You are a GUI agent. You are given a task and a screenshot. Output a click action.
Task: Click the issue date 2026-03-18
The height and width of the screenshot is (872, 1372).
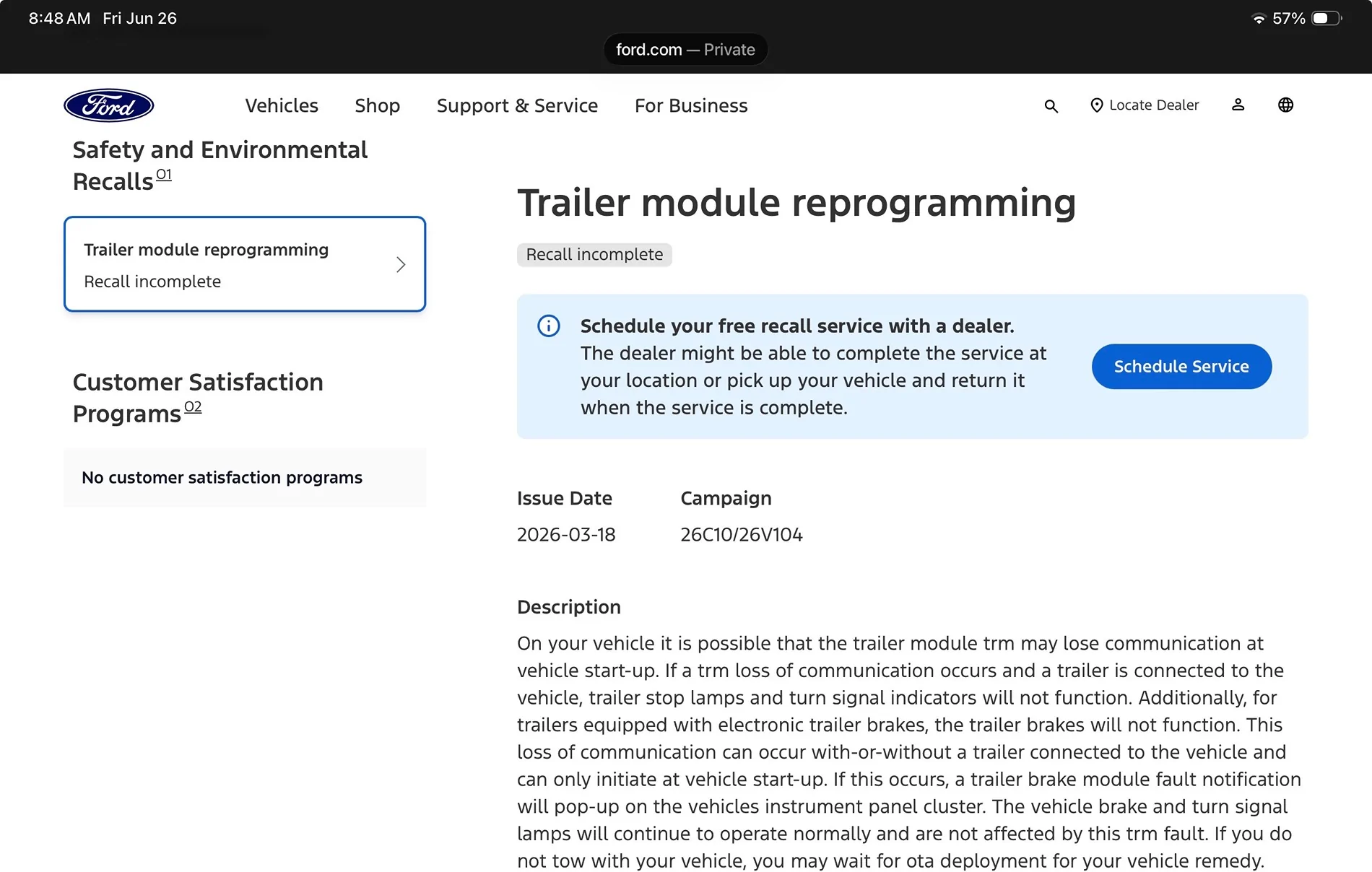566,535
